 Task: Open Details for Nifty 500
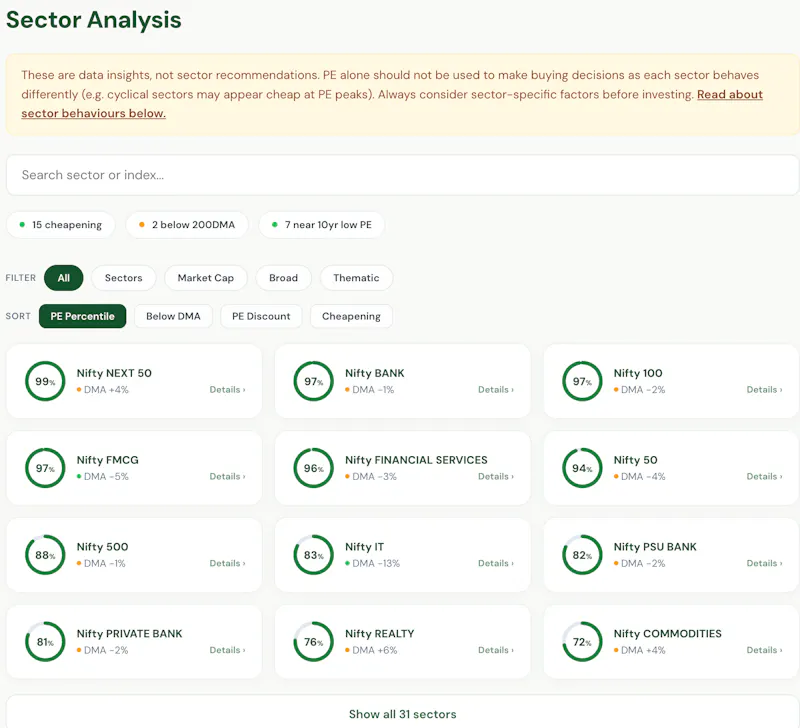228,563
